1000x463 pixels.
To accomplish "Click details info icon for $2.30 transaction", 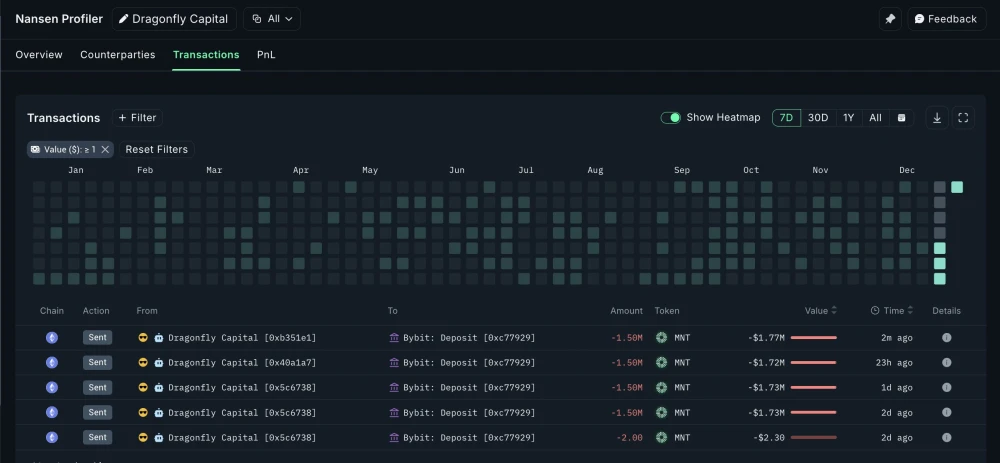I will click(x=946, y=437).
